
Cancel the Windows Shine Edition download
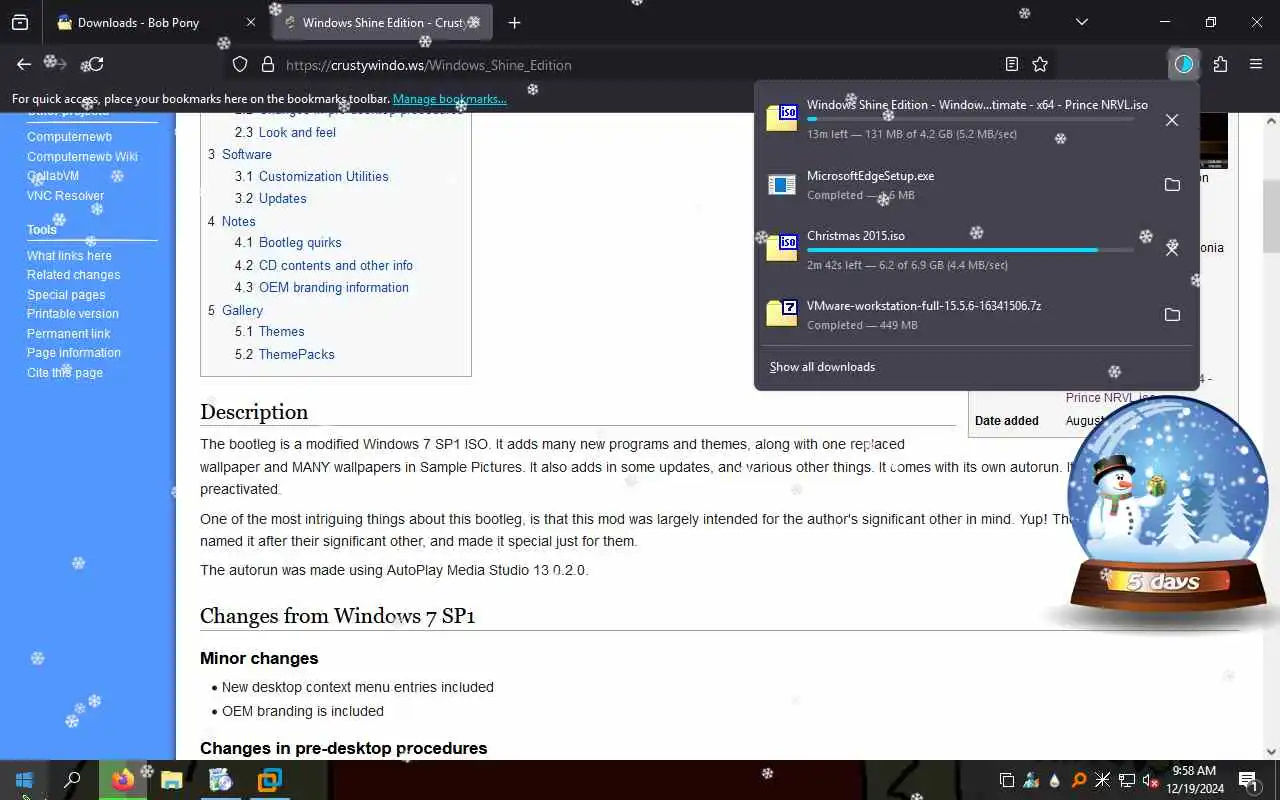click(1172, 120)
